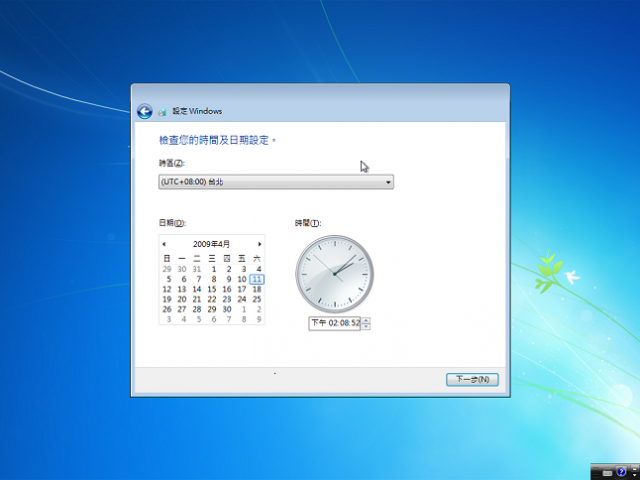640x480 pixels.
Task: Open the (UTC+08:00) 台北 time zone dropdown
Action: pyautogui.click(x=276, y=182)
